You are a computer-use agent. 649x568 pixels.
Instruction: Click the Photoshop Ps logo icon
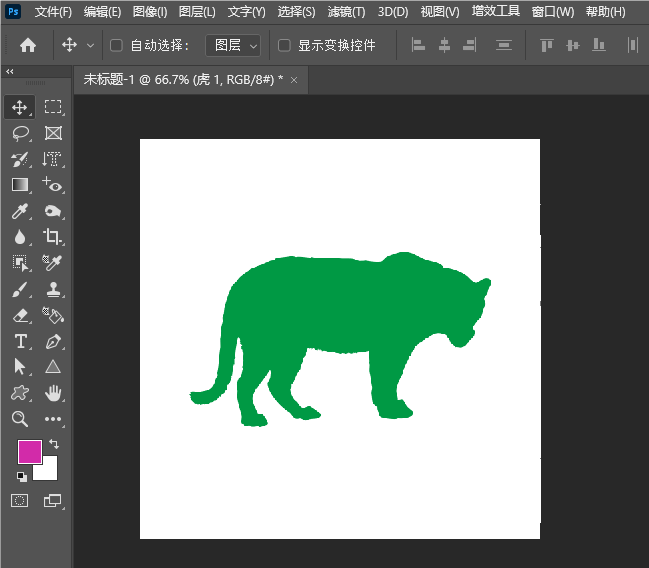tap(13, 11)
